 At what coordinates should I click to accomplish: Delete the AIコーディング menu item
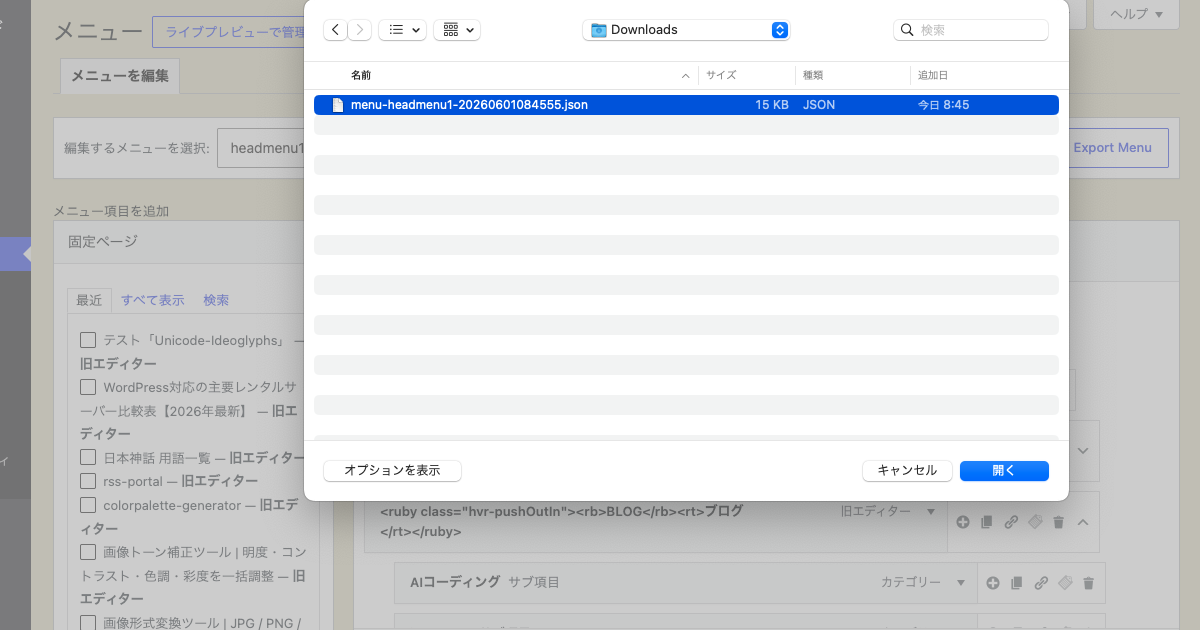[1089, 583]
